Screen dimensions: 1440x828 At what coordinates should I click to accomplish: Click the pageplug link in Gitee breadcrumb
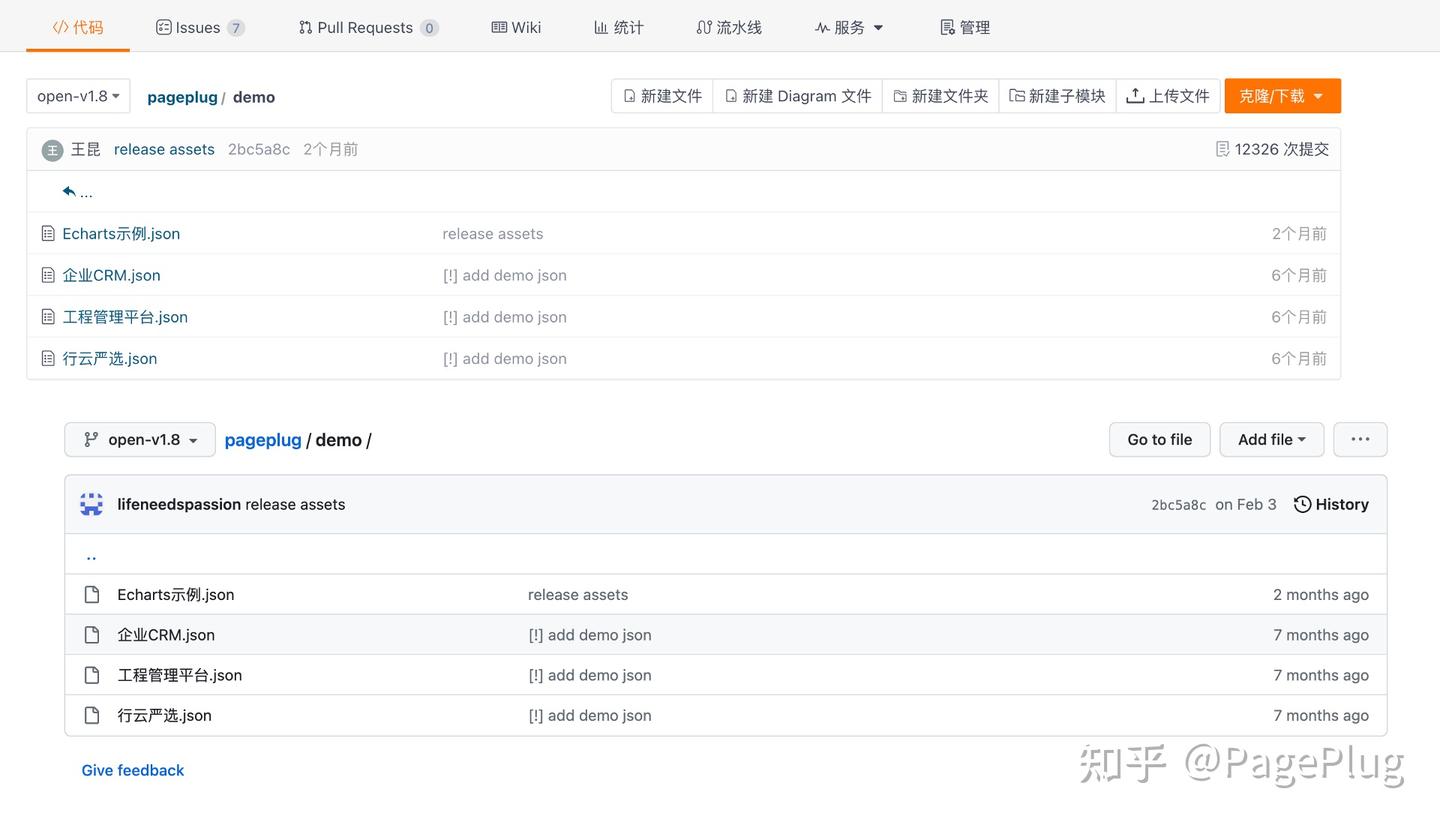pyautogui.click(x=182, y=97)
